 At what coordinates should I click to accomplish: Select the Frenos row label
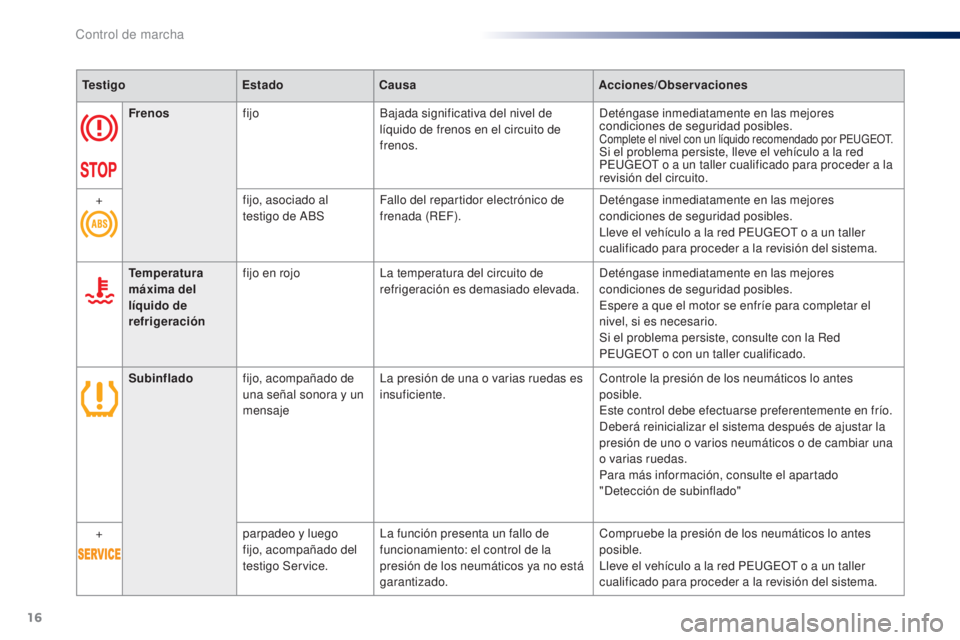coord(149,113)
